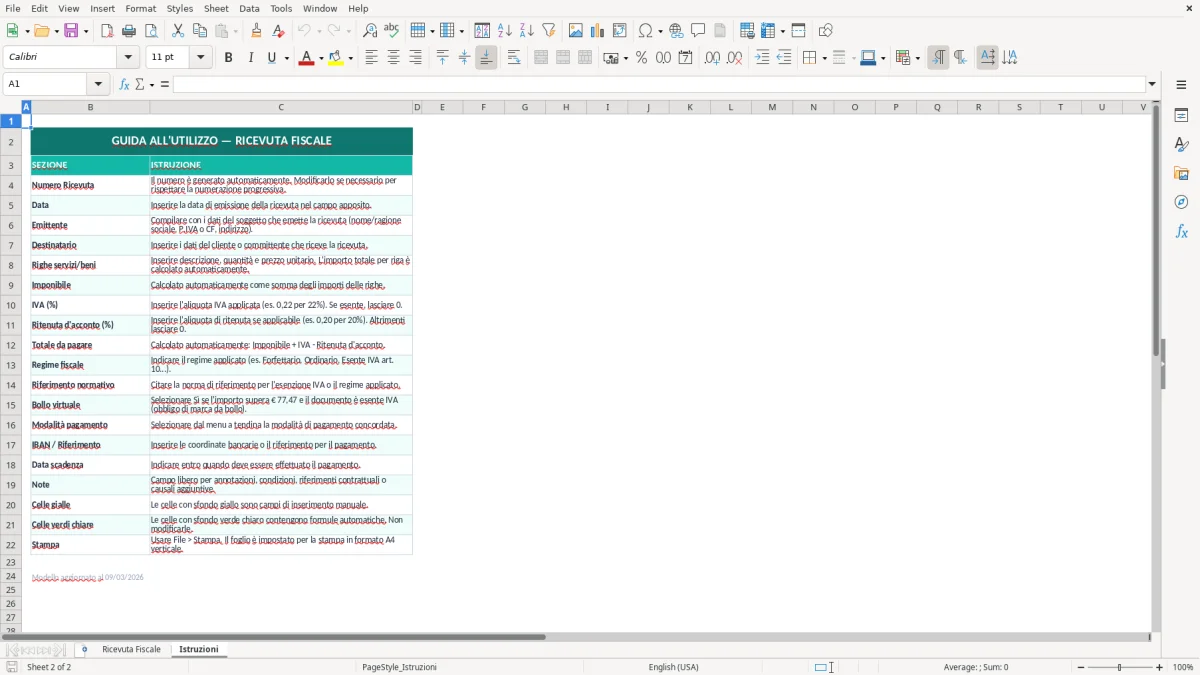Expand the Borders dropdown arrow

[824, 58]
